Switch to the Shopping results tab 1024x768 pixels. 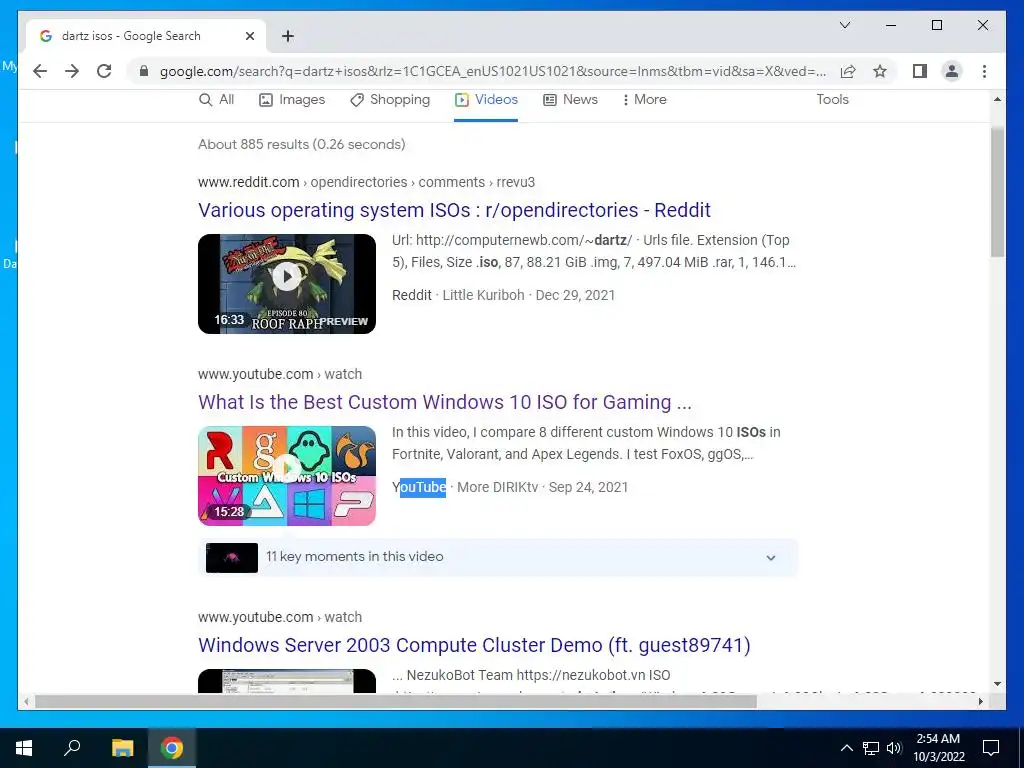(390, 99)
